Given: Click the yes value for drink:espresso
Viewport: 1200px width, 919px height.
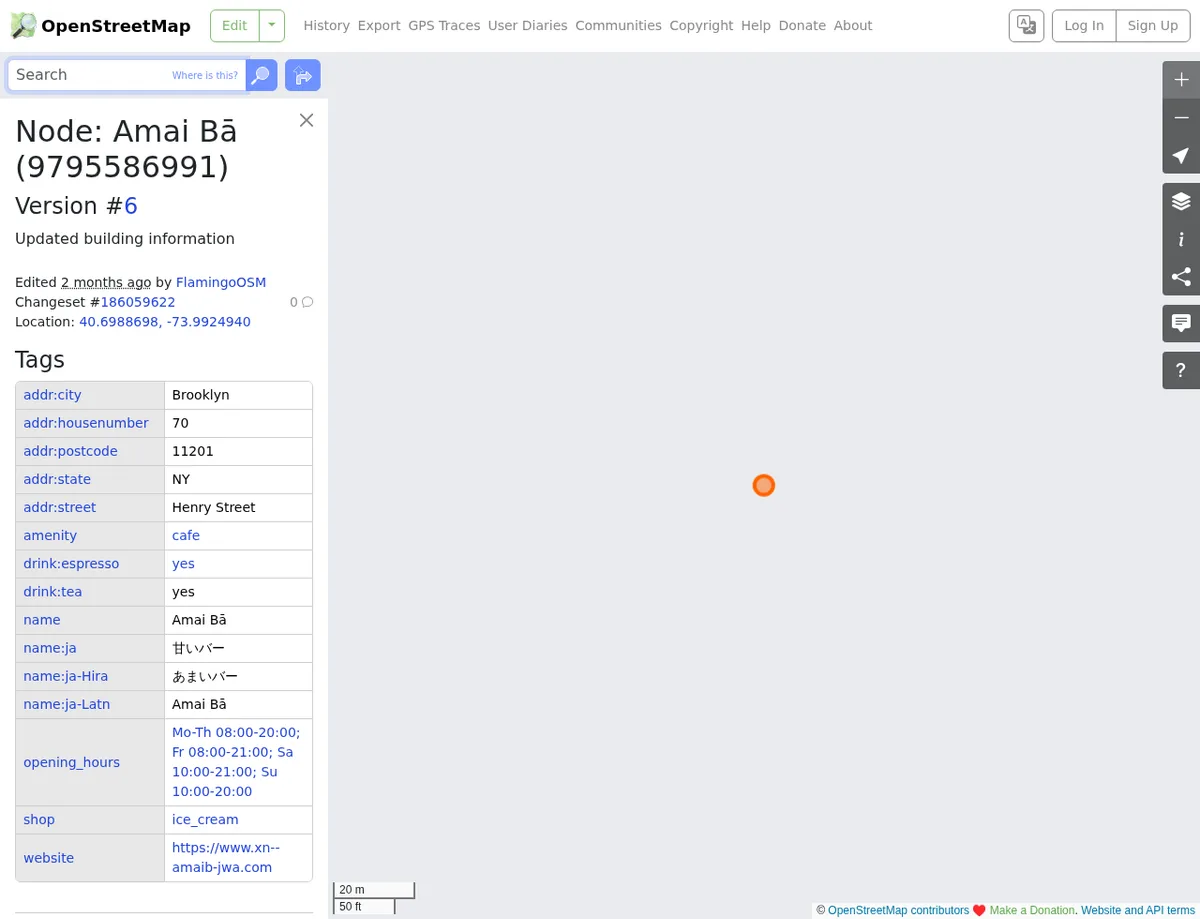Looking at the screenshot, I should pos(183,563).
